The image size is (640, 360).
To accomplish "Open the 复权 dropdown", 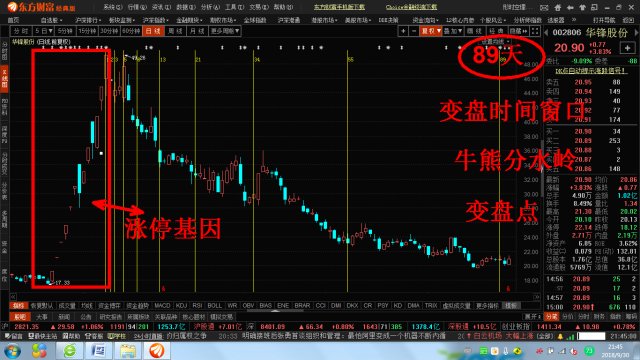I will tap(431, 31).
